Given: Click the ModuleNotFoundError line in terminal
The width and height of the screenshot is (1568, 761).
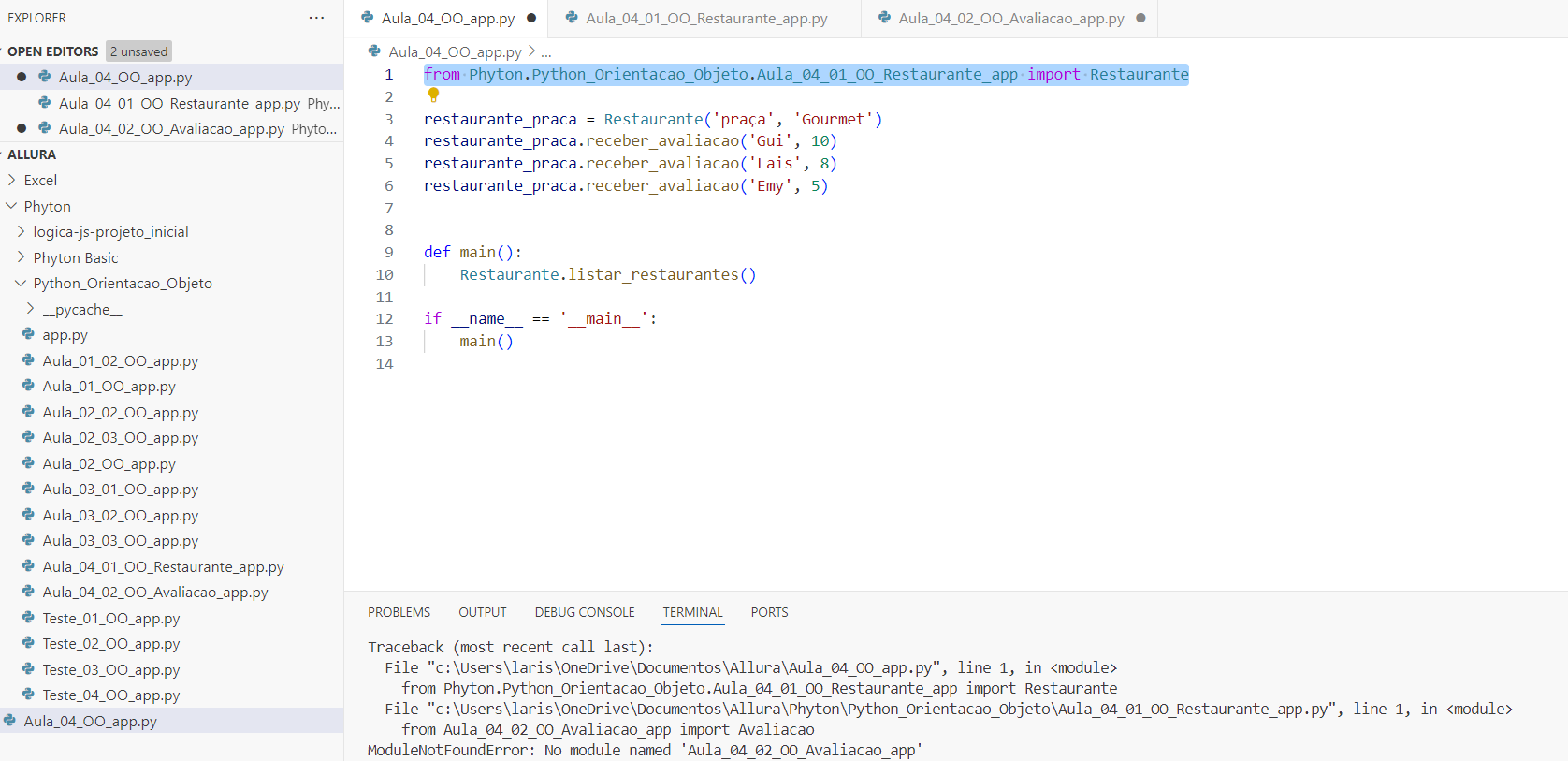Looking at the screenshot, I should 645,750.
